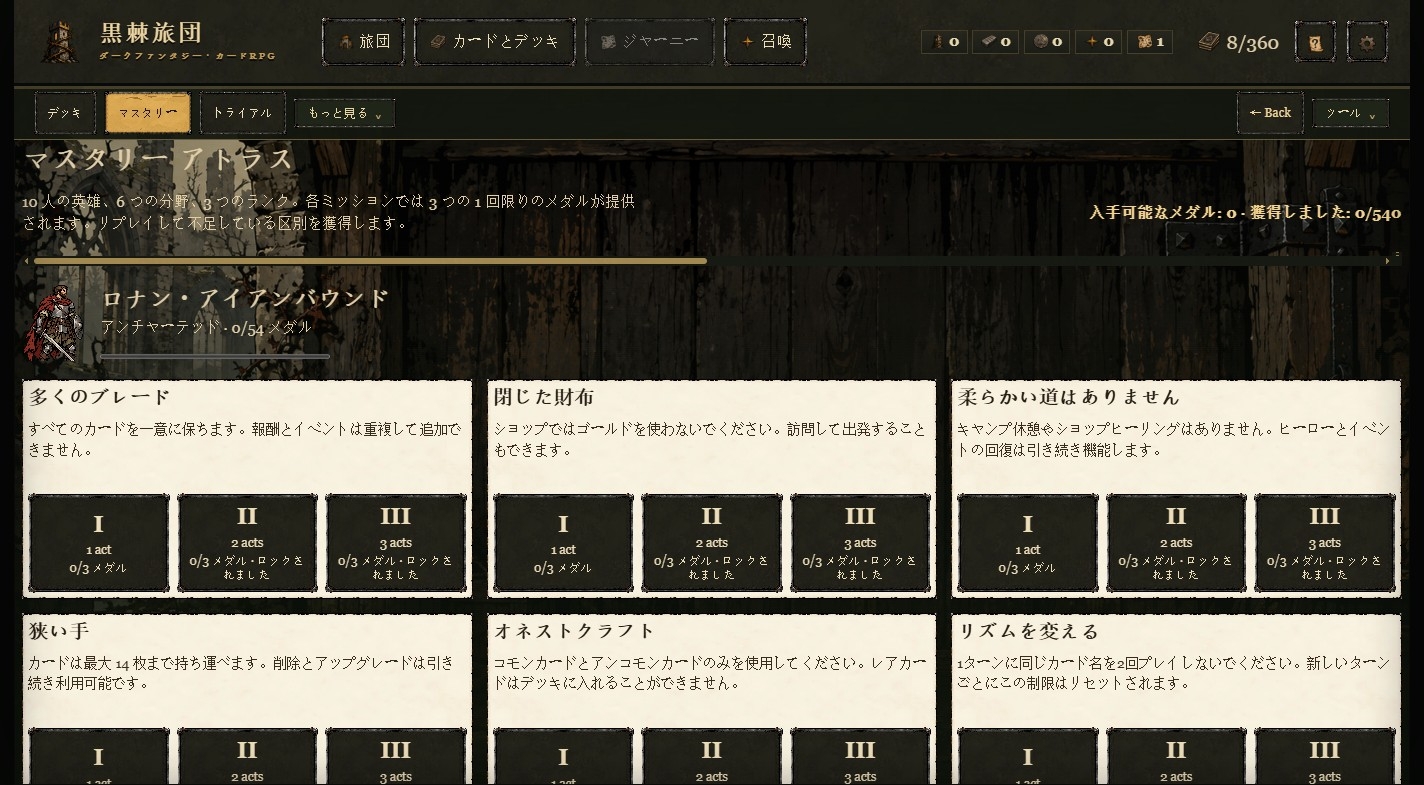
Task: Select rank III of 柔らかい道はありません
Action: [x=1325, y=543]
